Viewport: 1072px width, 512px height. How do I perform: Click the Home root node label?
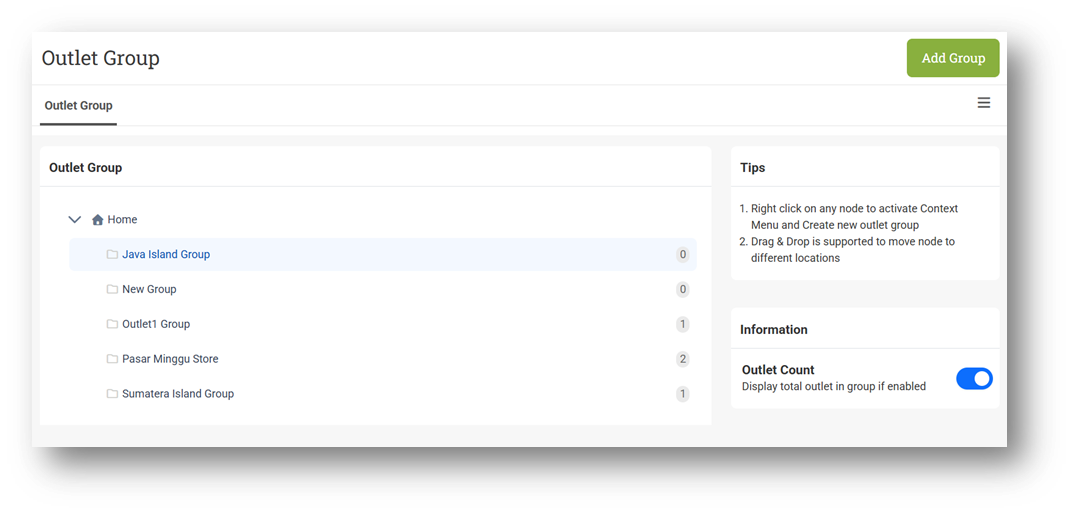point(123,220)
